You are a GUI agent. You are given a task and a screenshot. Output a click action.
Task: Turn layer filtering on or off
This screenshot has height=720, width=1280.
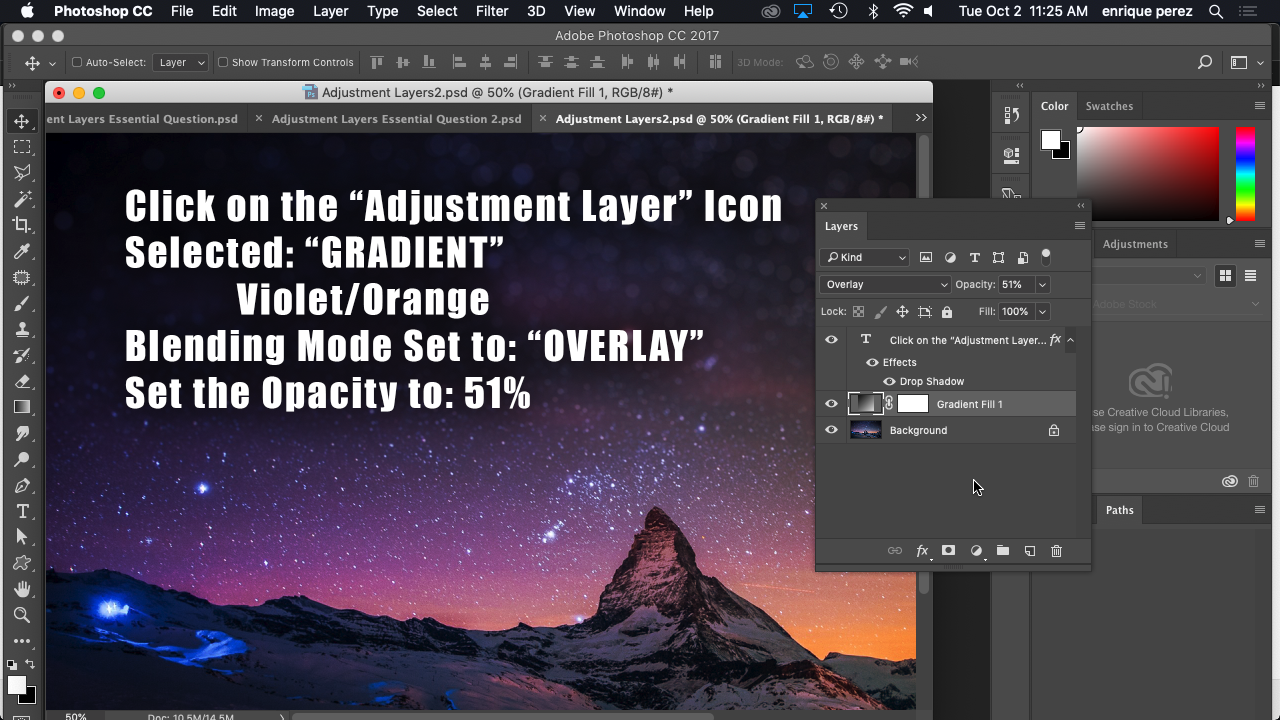(1046, 256)
